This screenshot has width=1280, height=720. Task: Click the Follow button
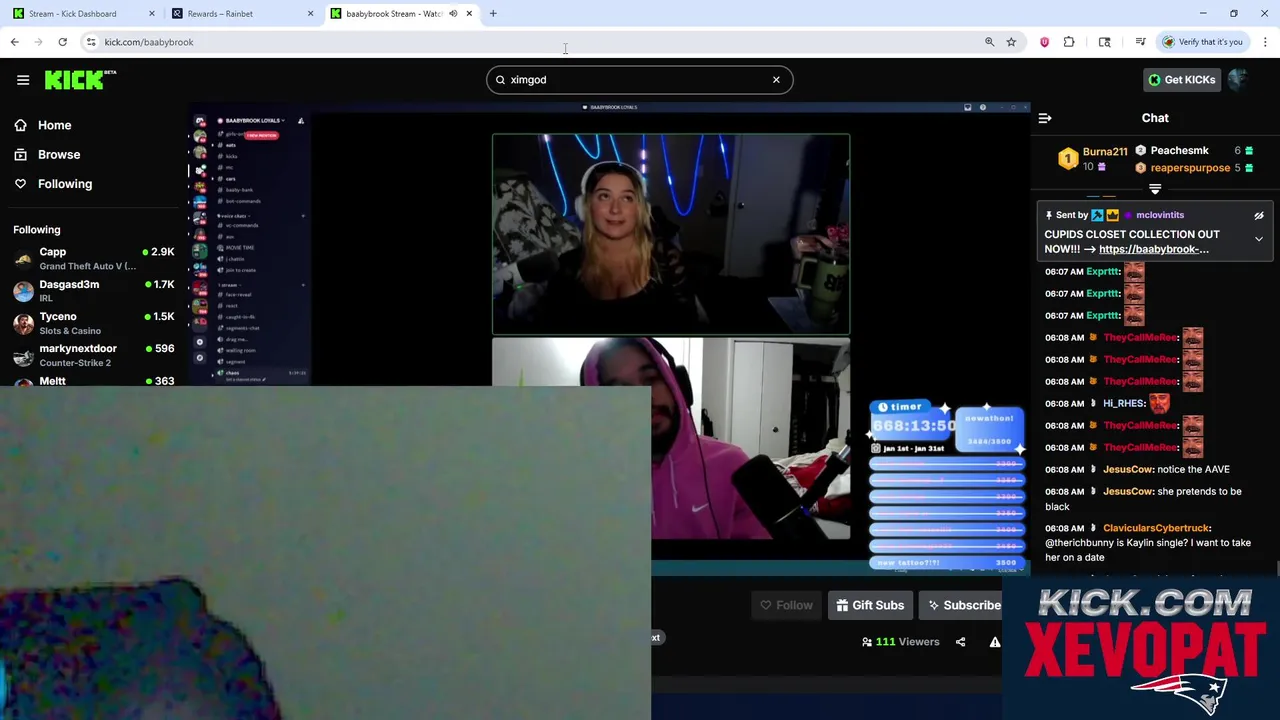click(786, 605)
